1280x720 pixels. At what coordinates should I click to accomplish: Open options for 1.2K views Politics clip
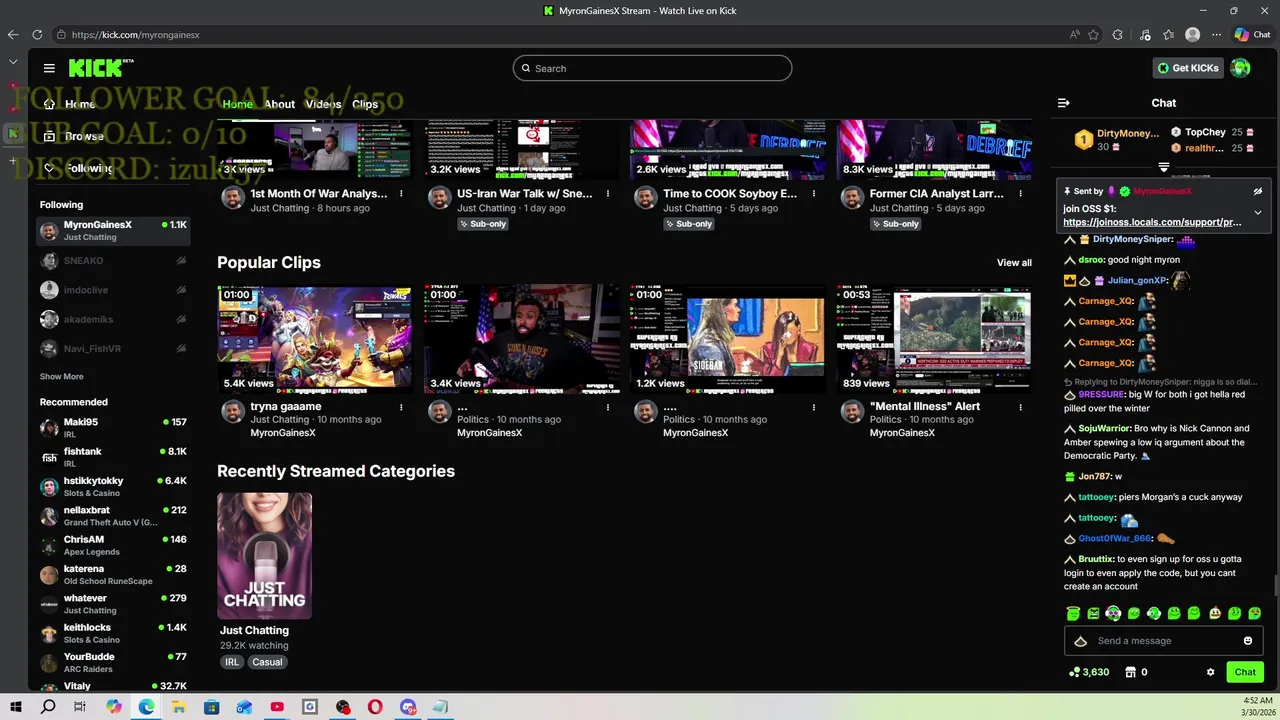click(814, 407)
